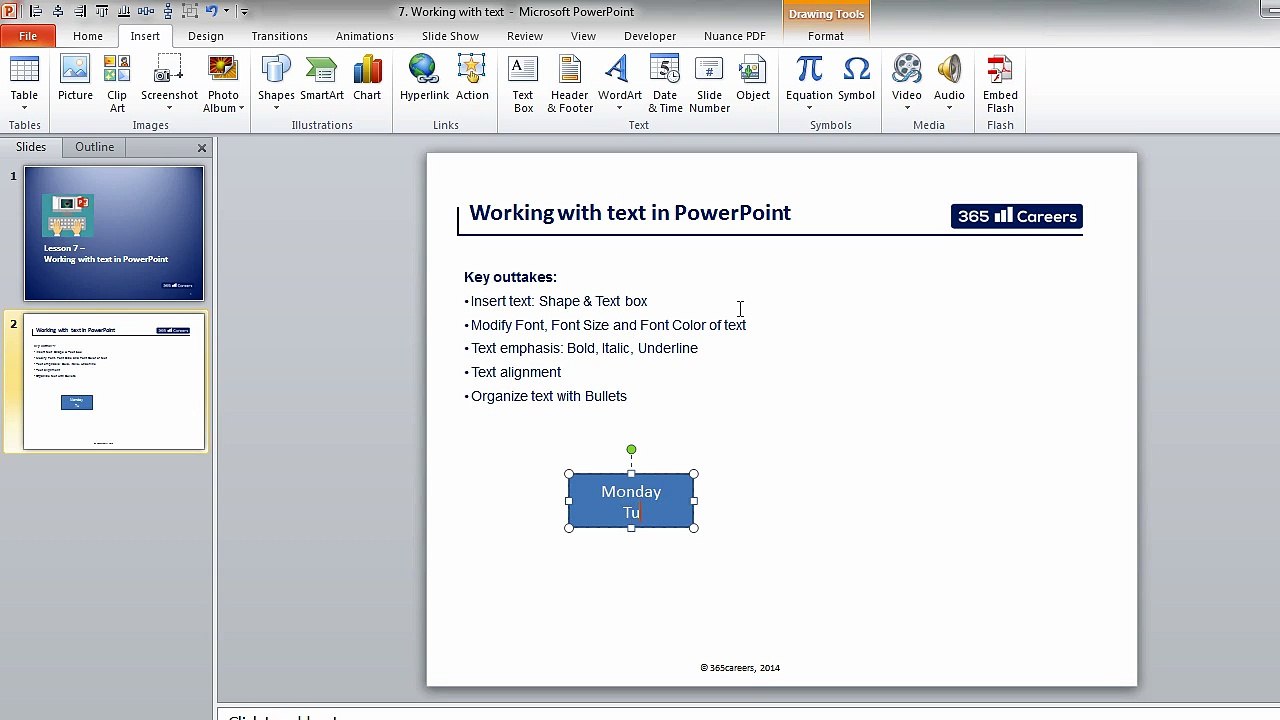Open the File tab
The width and height of the screenshot is (1280, 720).
[x=28, y=36]
